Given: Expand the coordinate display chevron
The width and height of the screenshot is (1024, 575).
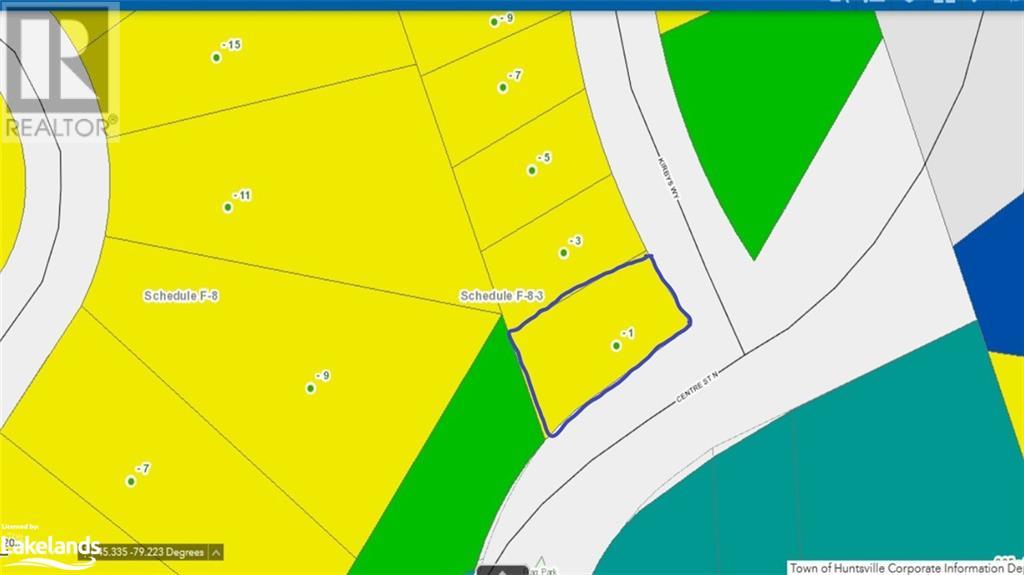Looking at the screenshot, I should coord(217,552).
